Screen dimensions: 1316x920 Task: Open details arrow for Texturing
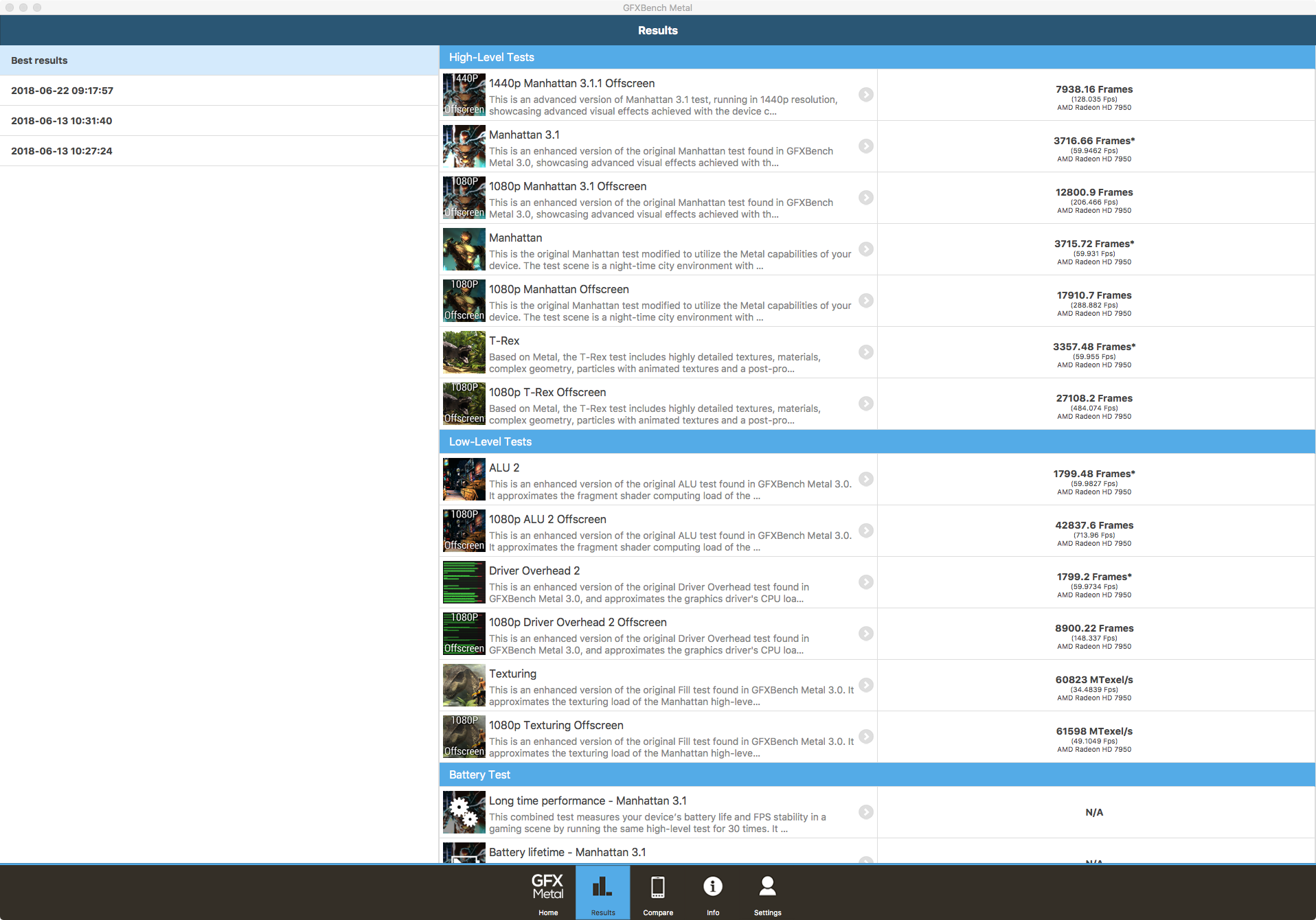click(866, 685)
